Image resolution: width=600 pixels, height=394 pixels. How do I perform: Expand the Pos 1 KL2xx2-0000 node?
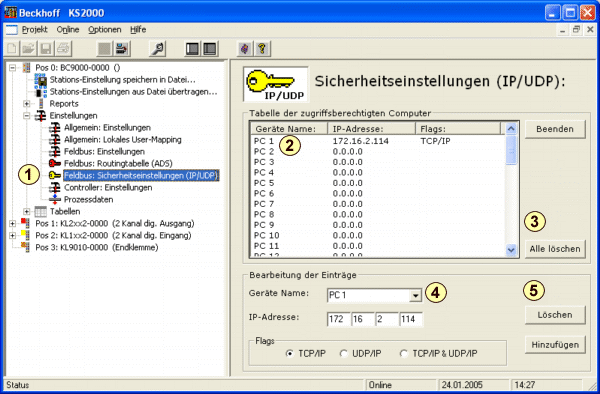point(13,223)
